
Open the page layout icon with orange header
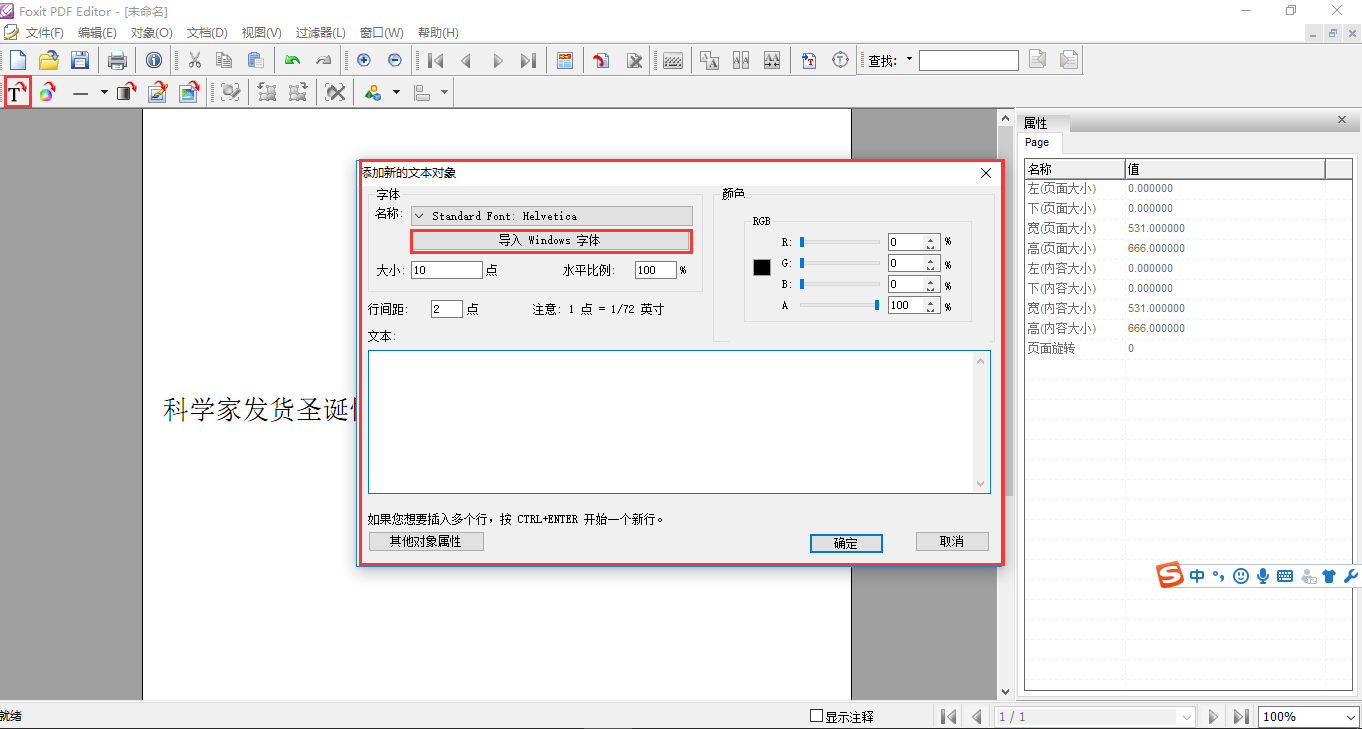click(565, 60)
